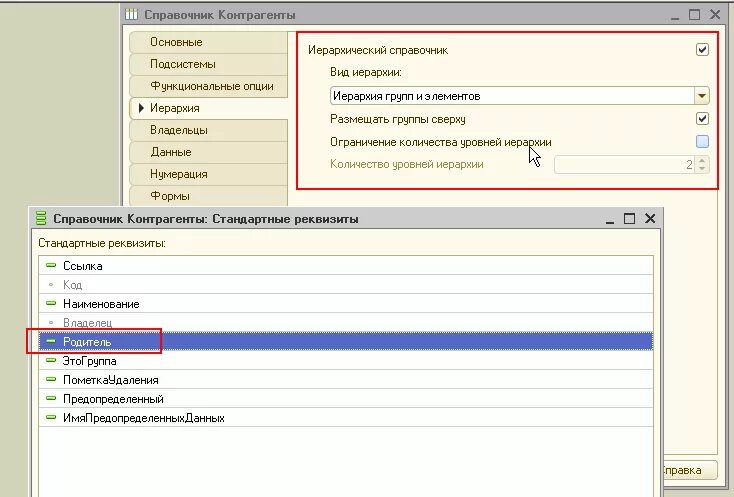Uncheck Иерархический справочник checkbox
734x497 pixels.
(702, 50)
